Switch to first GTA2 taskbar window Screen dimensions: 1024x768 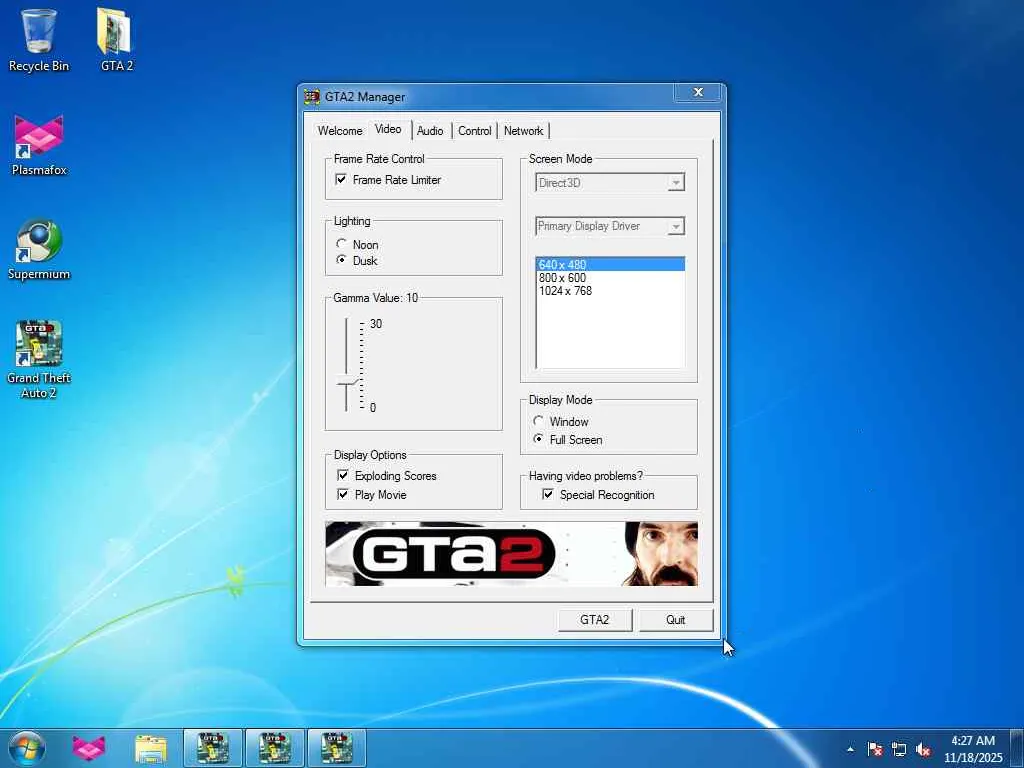coord(213,748)
